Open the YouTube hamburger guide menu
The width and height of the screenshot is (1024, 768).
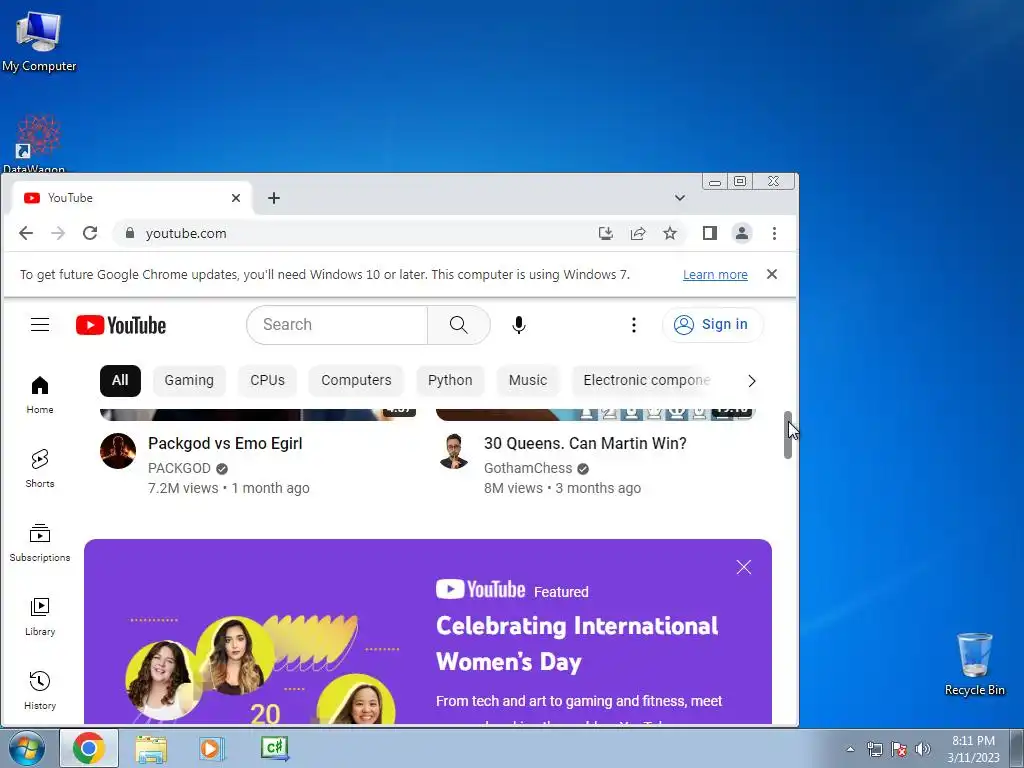tap(40, 325)
